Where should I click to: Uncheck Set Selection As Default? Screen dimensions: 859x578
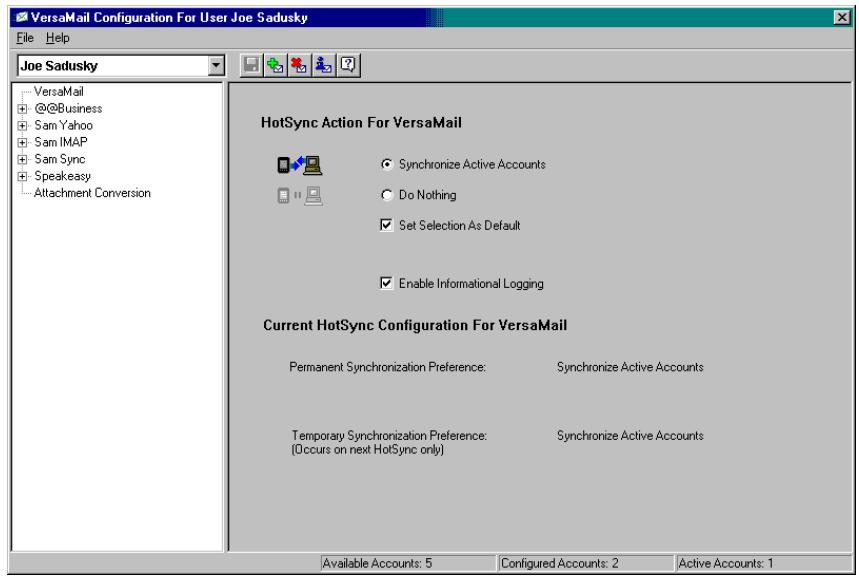click(386, 225)
